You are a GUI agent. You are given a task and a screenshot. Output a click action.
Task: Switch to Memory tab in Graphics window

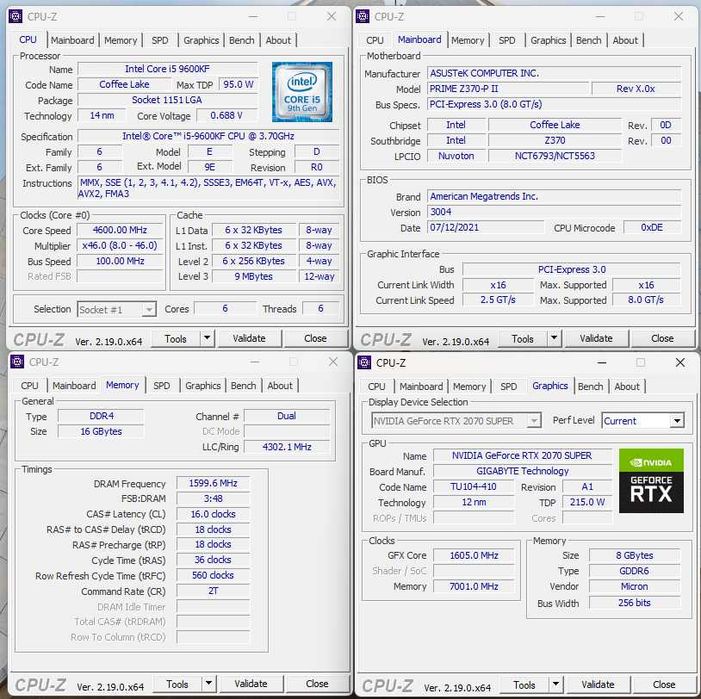pos(469,386)
